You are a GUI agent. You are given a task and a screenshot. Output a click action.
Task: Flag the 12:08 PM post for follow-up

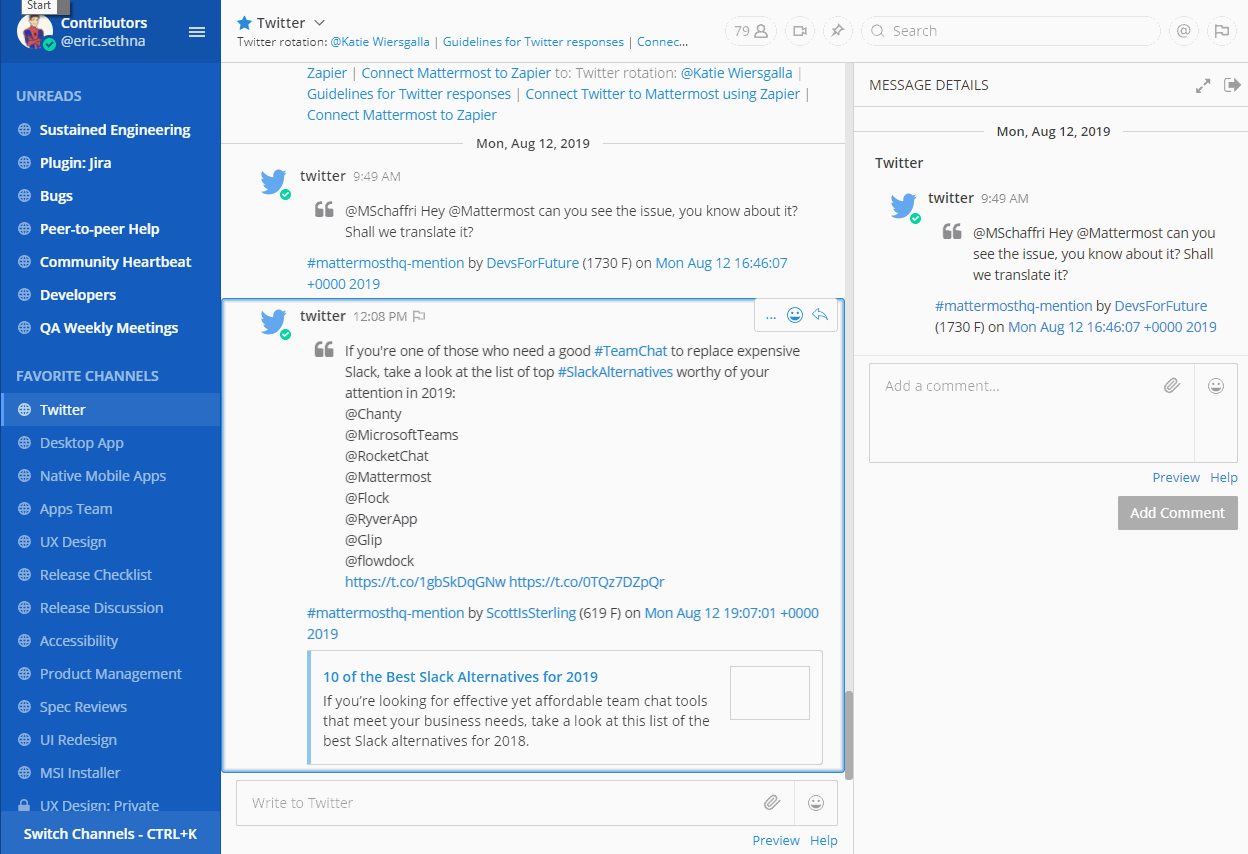coord(419,316)
